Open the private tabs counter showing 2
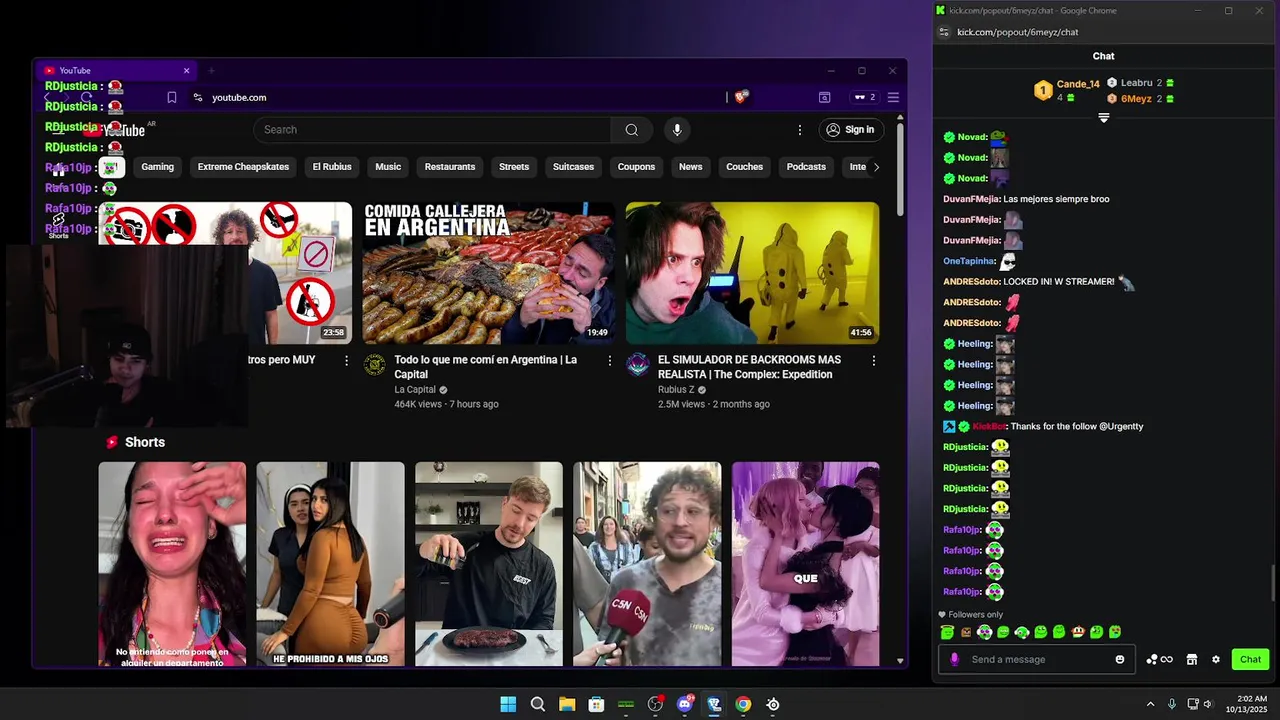 [x=864, y=97]
